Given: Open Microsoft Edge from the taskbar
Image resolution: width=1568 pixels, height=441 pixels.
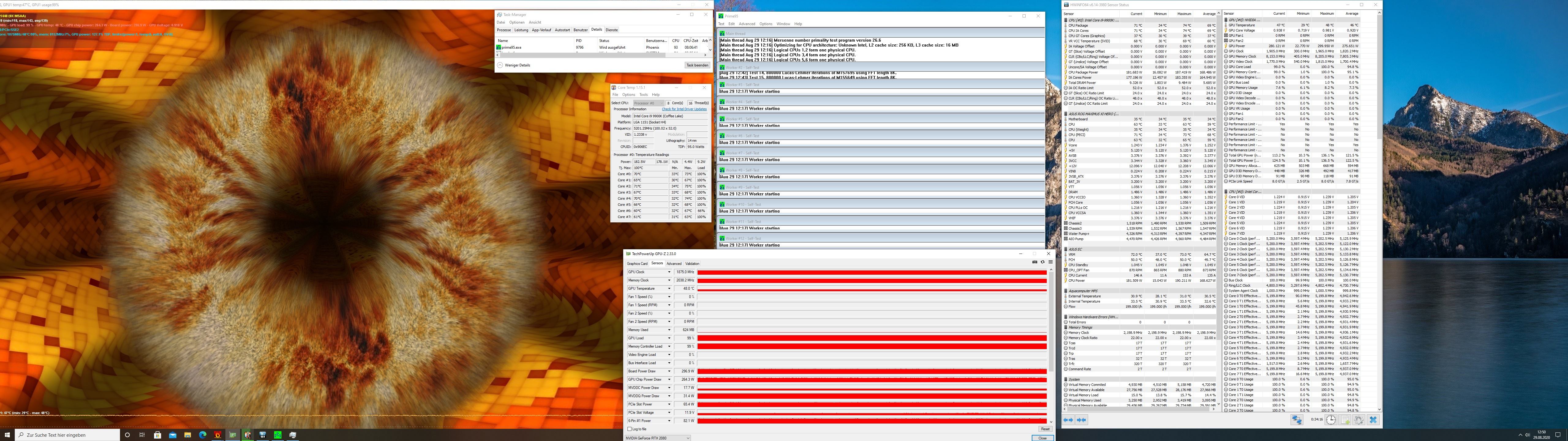Looking at the screenshot, I should [x=203, y=435].
